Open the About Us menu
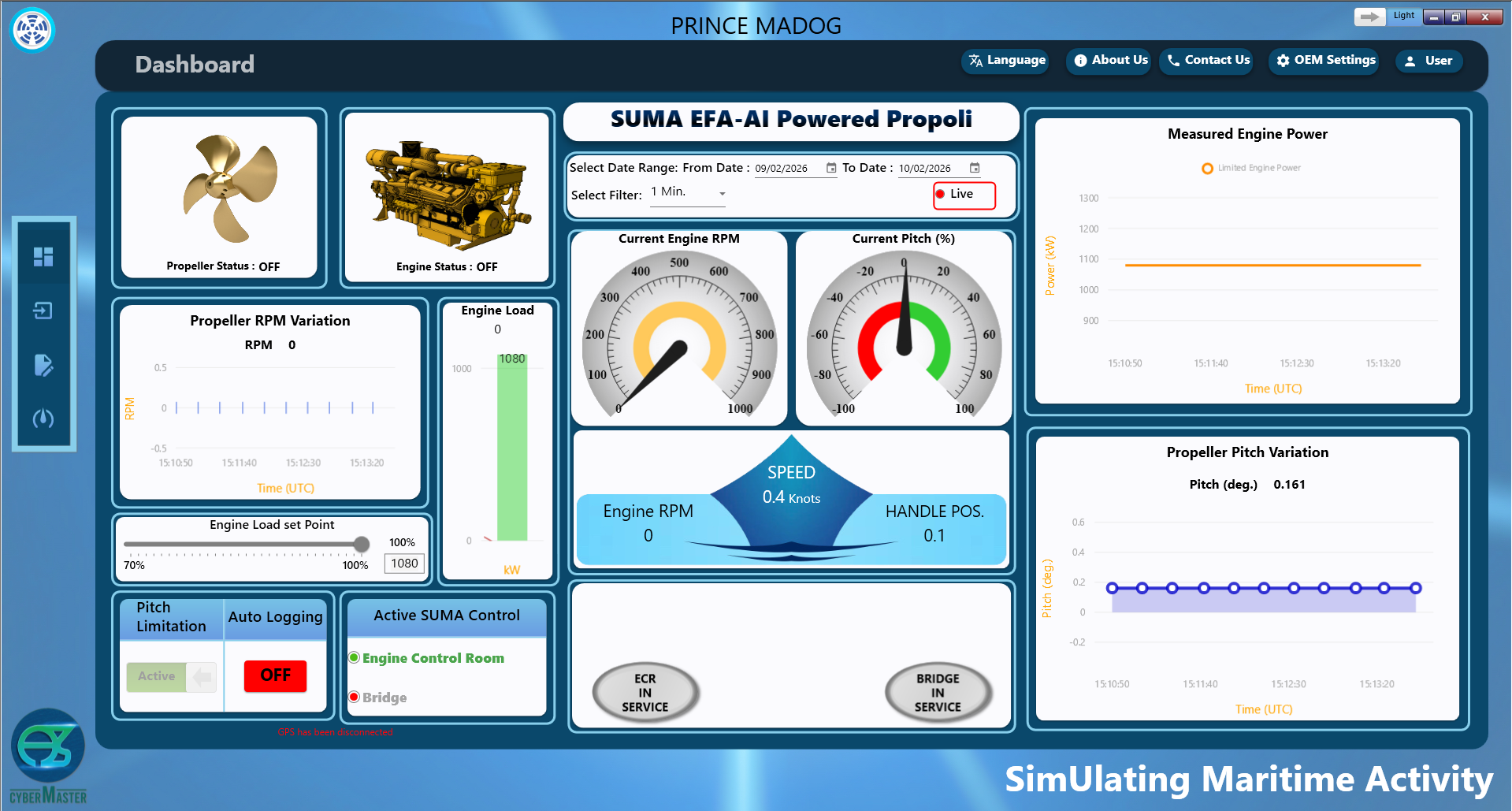The image size is (1512, 811). (x=1110, y=61)
